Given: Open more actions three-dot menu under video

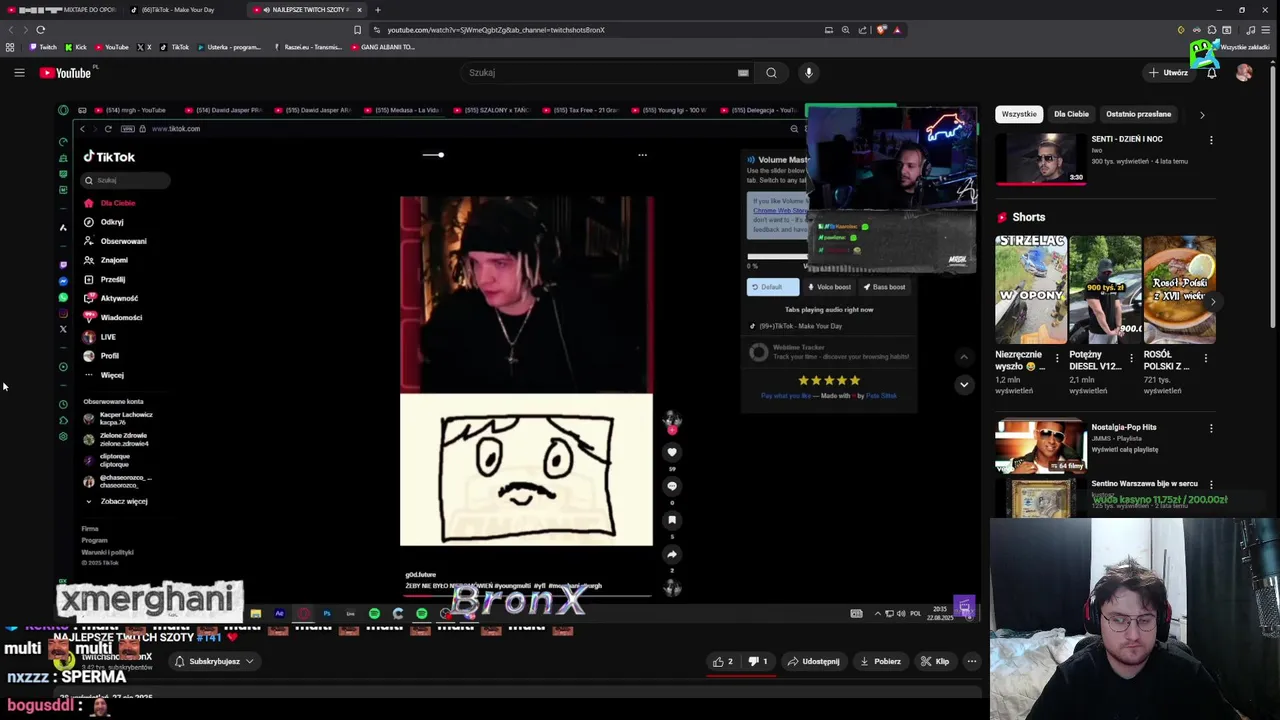Looking at the screenshot, I should coord(971,661).
